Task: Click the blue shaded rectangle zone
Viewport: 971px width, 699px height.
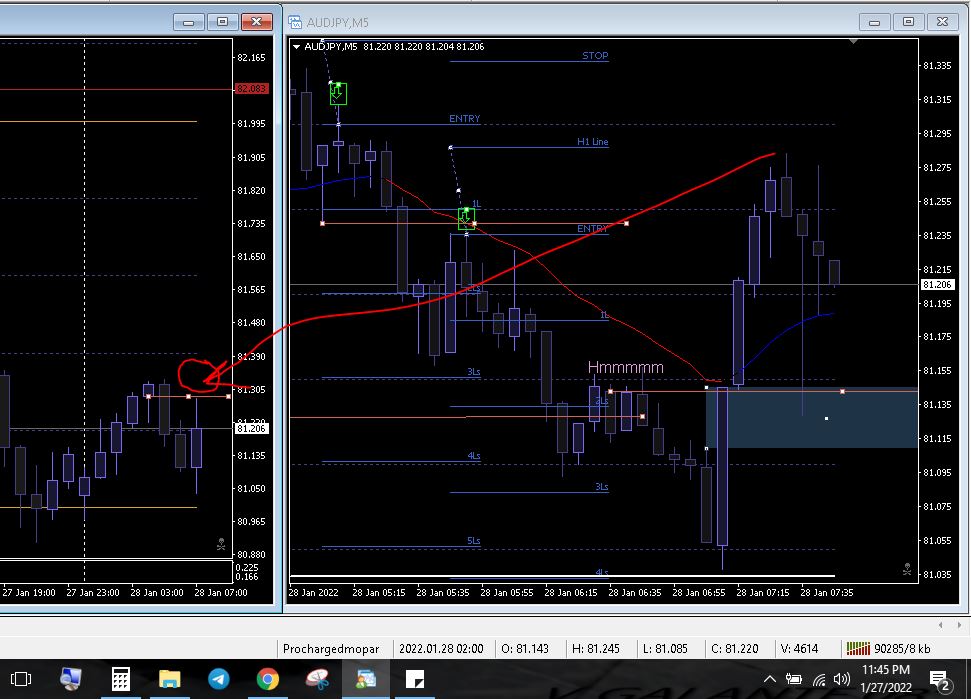Action: (x=811, y=418)
